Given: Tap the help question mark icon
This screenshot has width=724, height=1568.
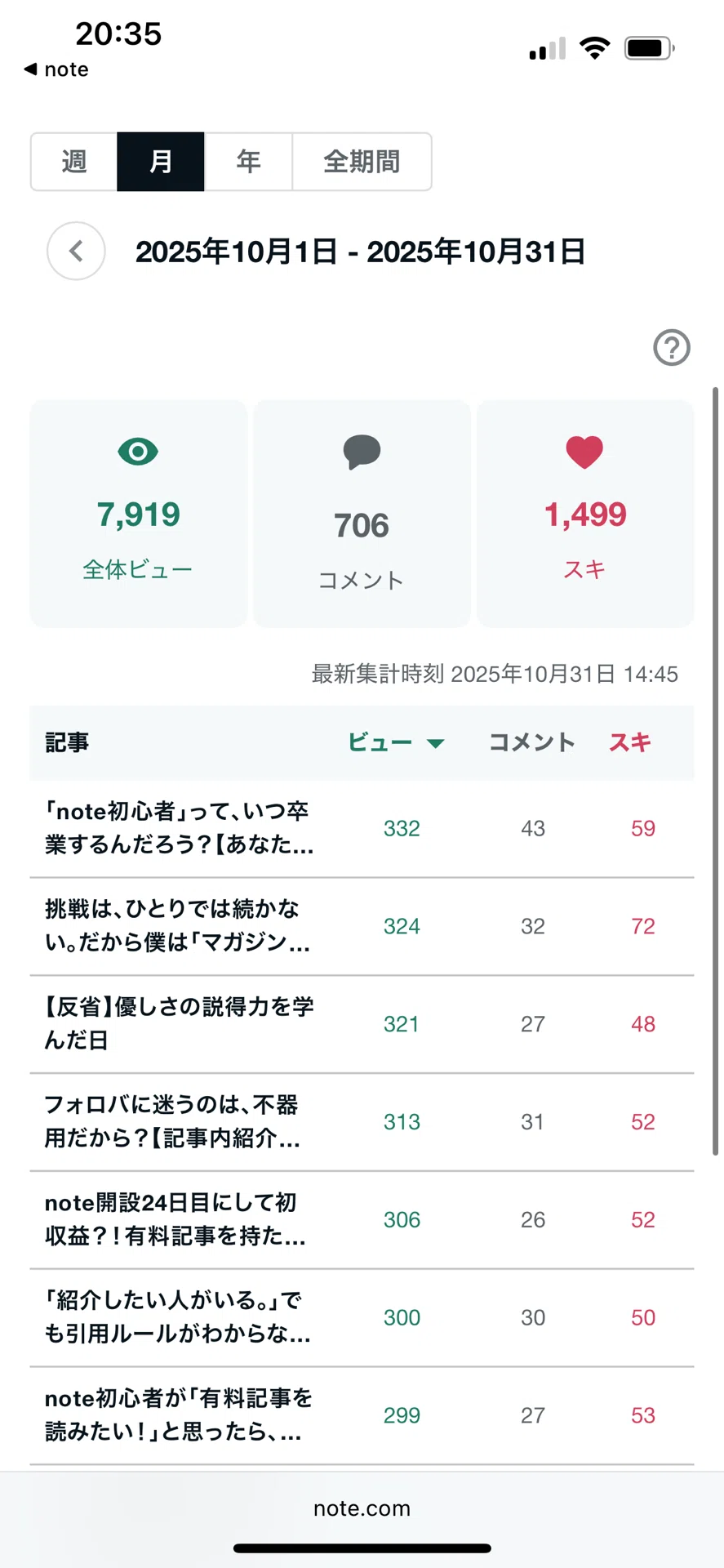Looking at the screenshot, I should pos(672,348).
